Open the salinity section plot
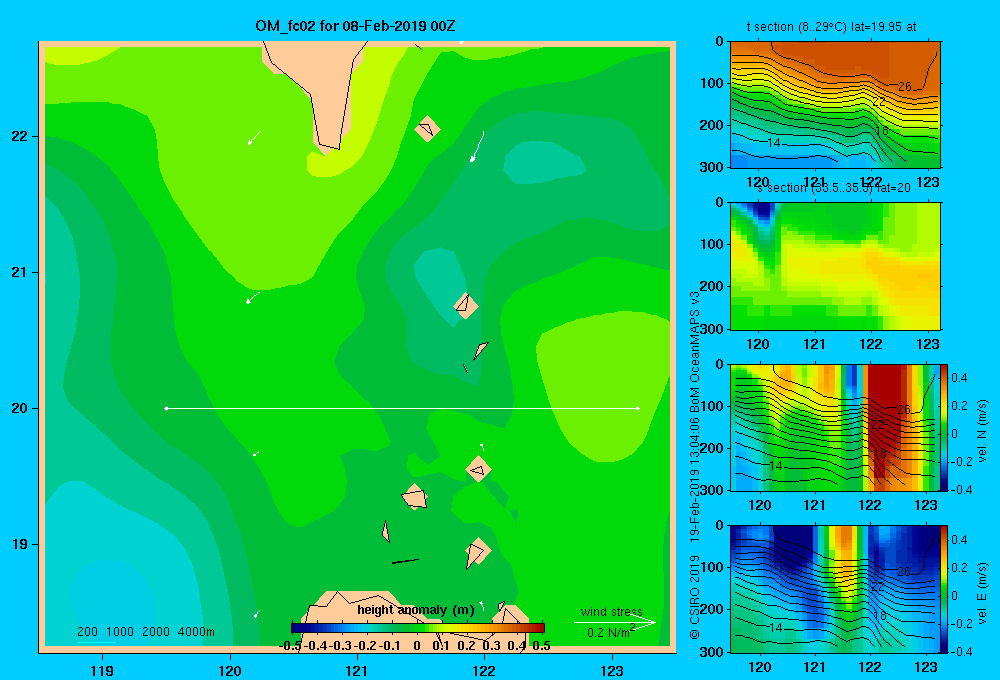 [835, 266]
